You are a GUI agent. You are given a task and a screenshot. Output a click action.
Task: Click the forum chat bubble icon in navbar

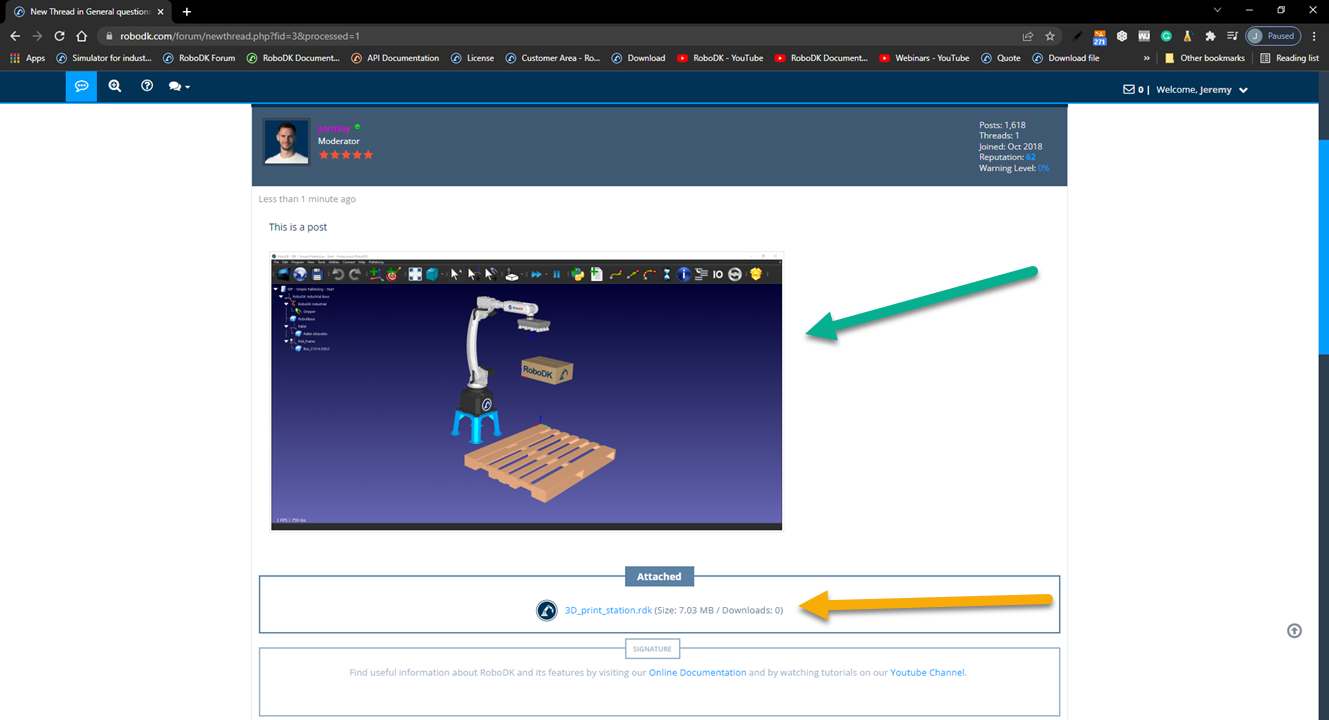[81, 87]
